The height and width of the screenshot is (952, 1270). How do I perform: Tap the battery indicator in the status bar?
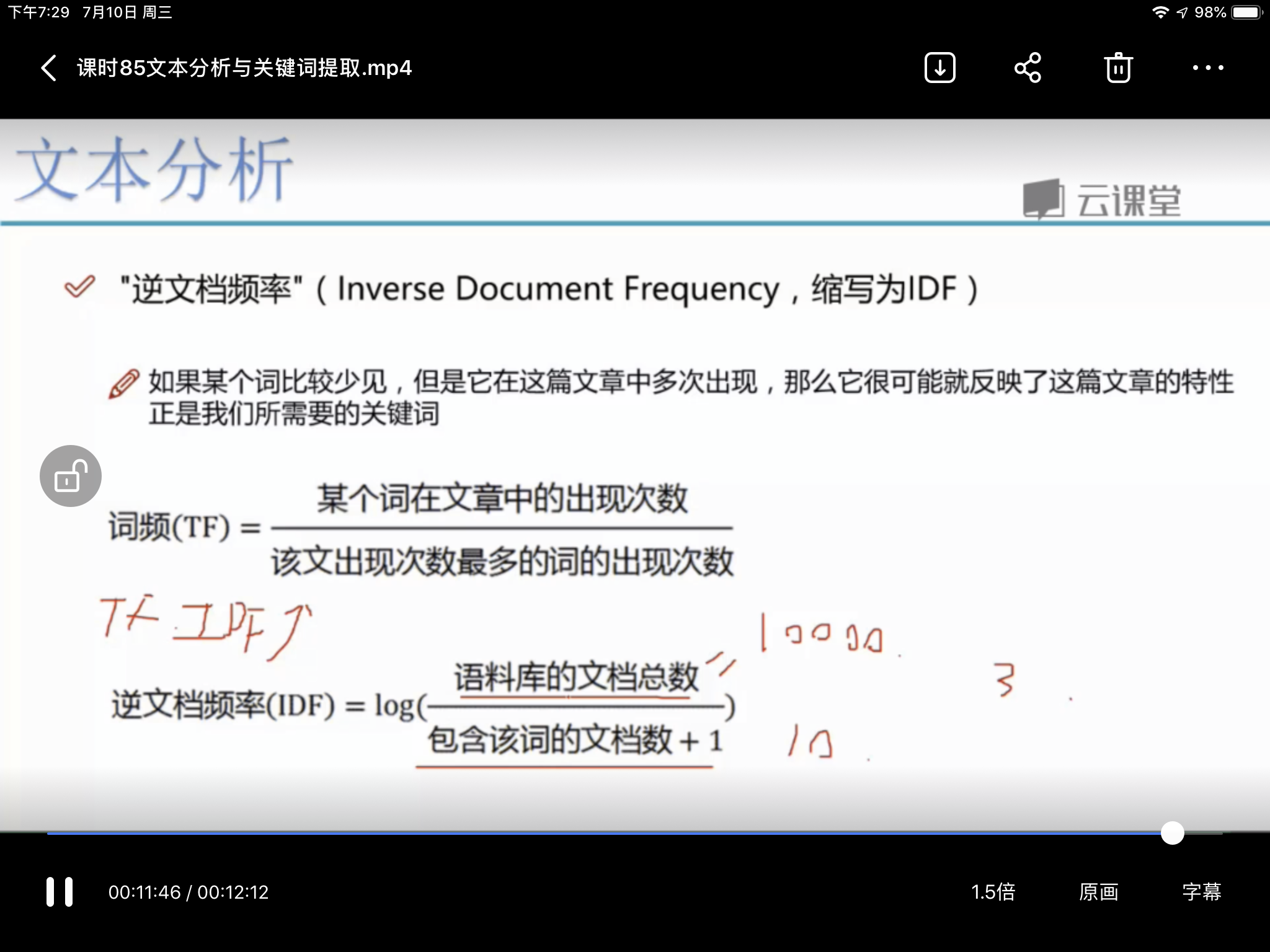click(x=1247, y=12)
